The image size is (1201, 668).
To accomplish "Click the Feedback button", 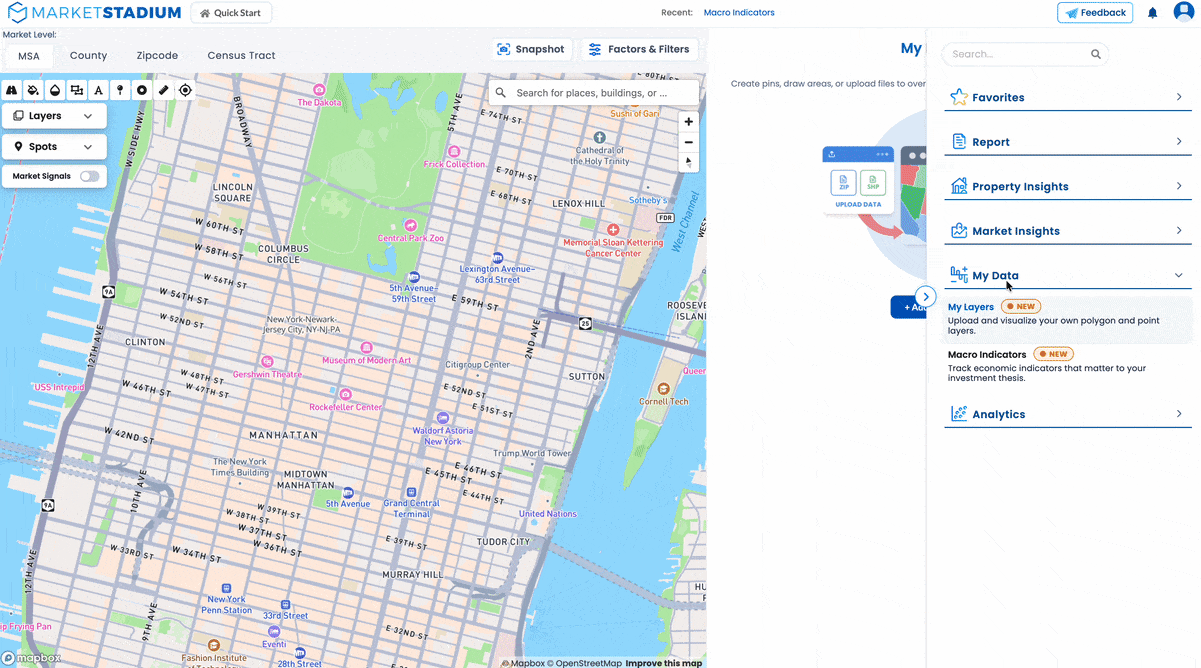I will (x=1095, y=13).
